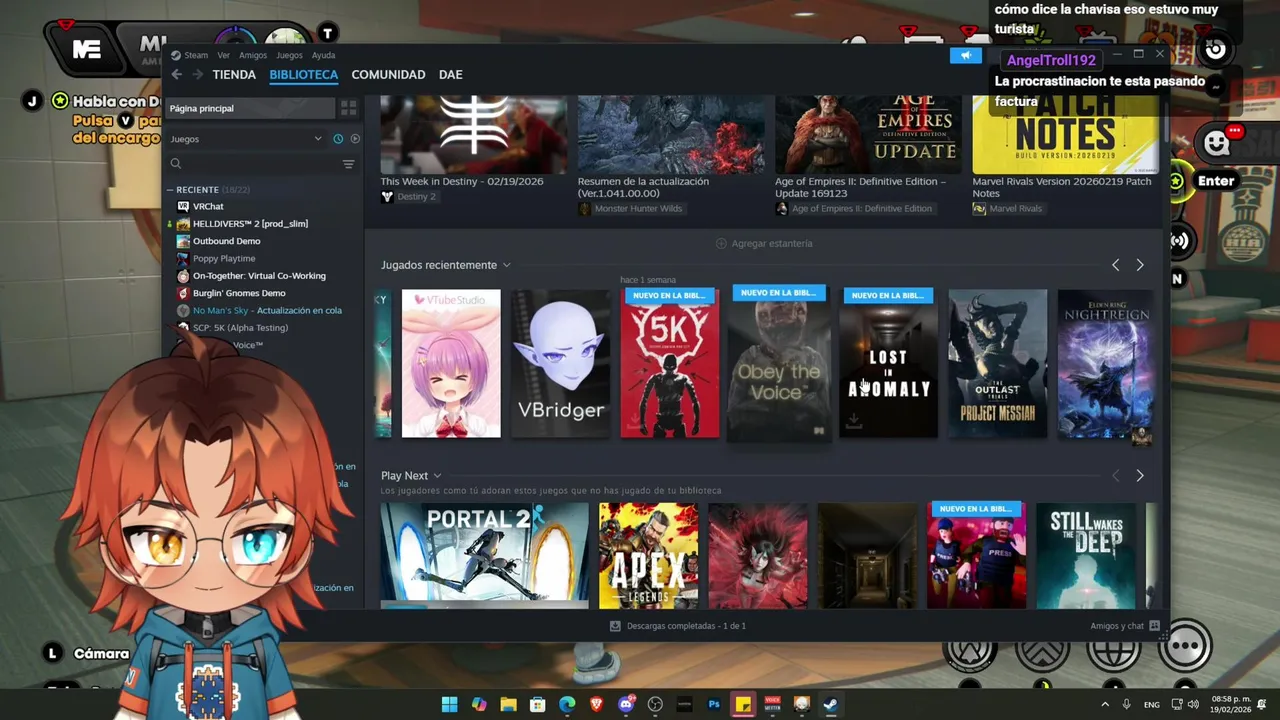Click Steam's blue announcements megaphone icon
The width and height of the screenshot is (1280, 720).
click(965, 55)
